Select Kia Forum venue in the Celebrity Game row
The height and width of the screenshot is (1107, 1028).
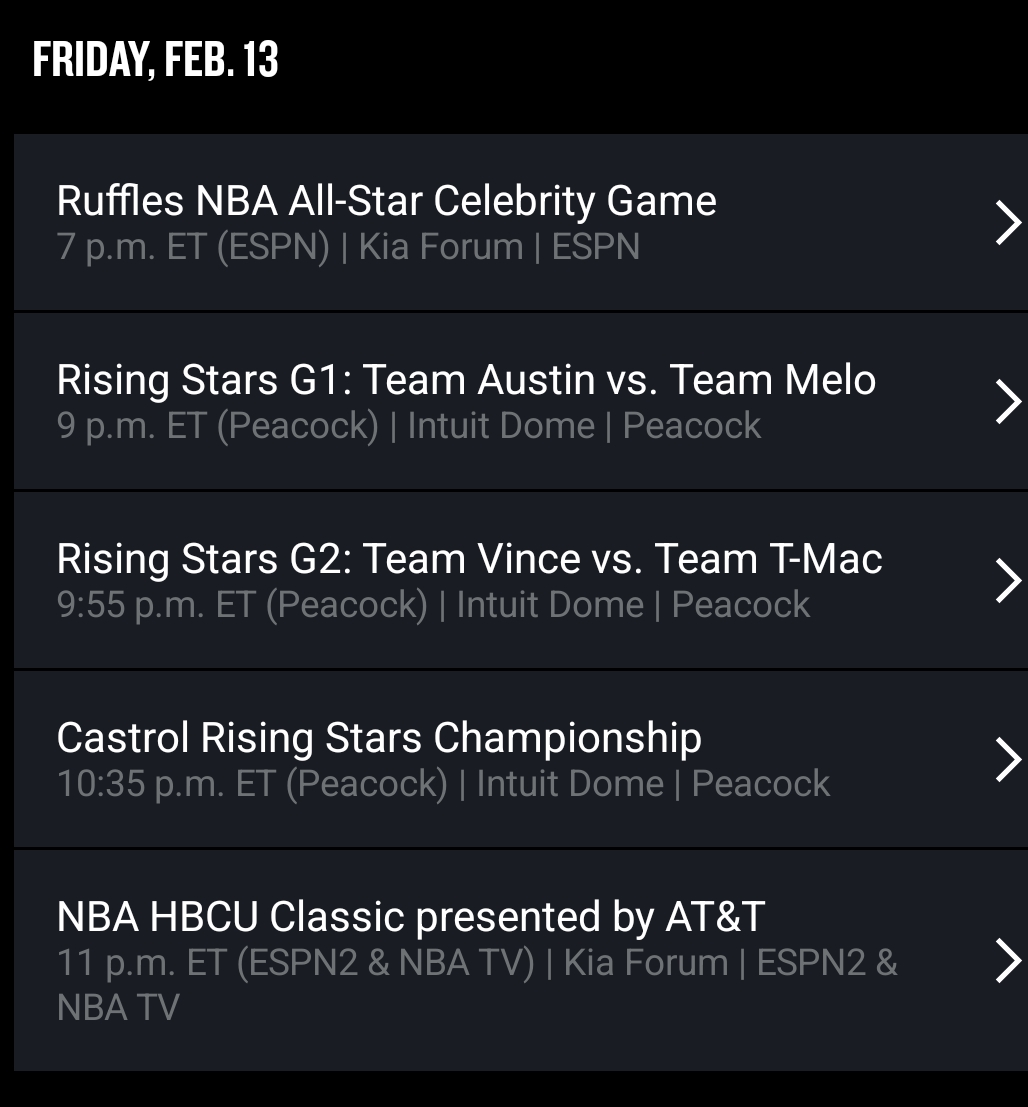(x=441, y=247)
